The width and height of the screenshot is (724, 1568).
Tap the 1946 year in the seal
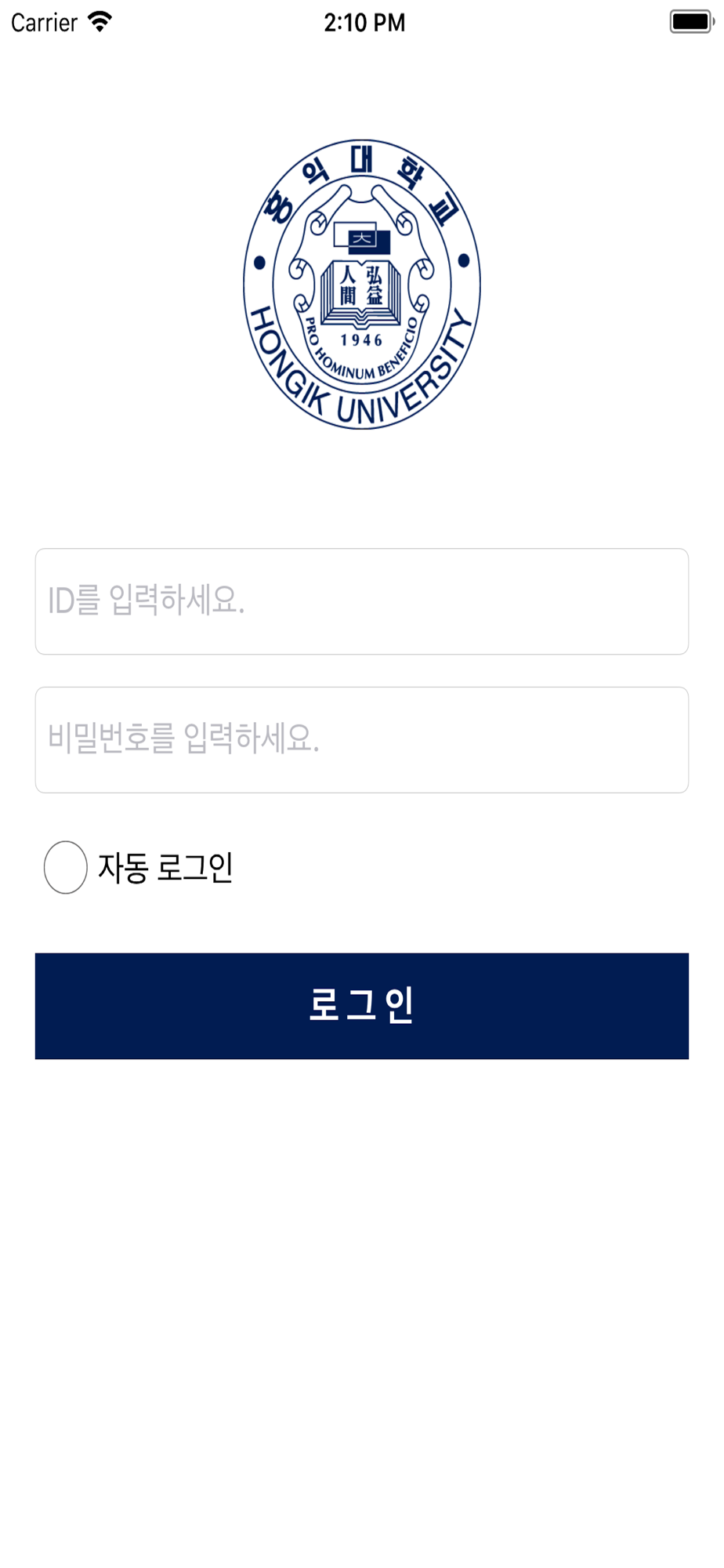(x=361, y=340)
